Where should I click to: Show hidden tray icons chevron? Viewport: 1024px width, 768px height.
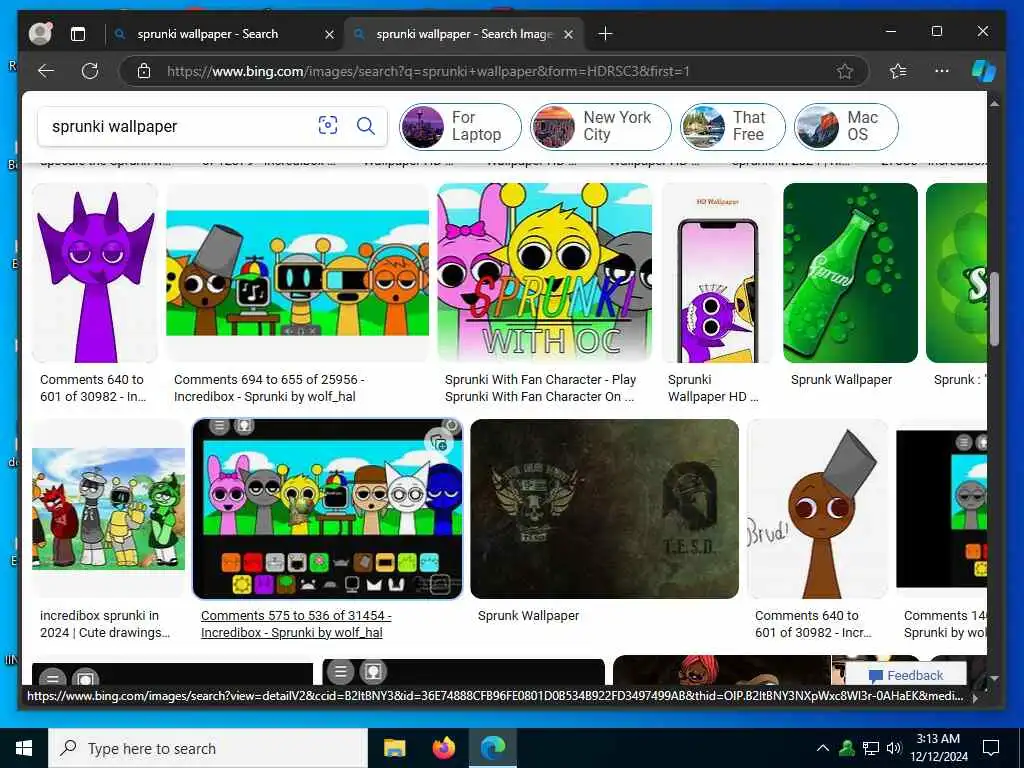823,748
